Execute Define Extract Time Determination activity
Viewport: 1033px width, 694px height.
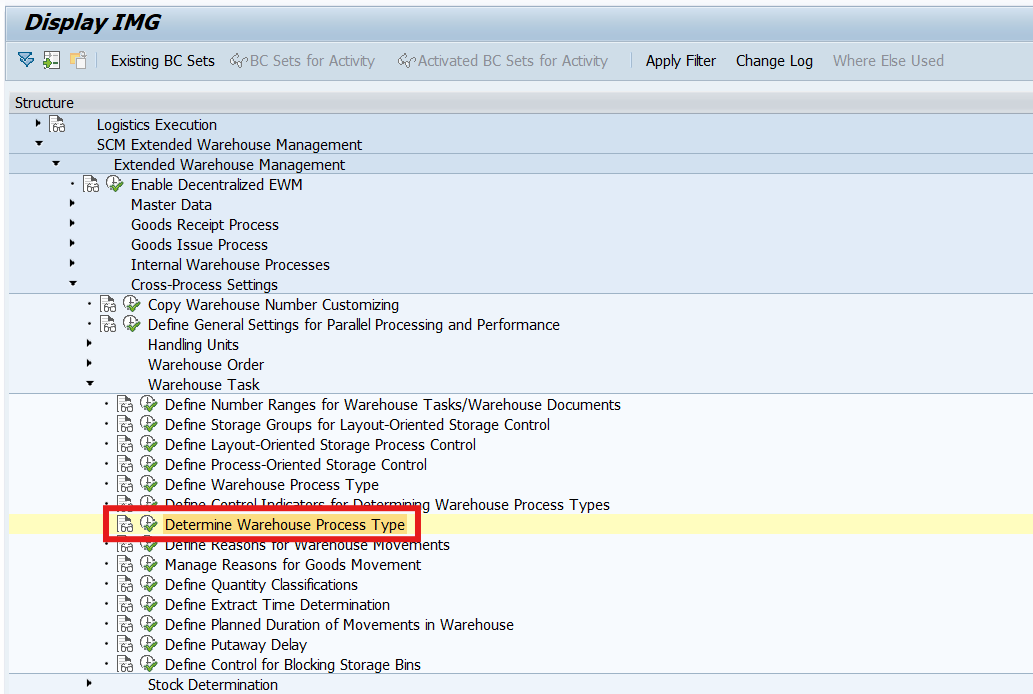pyautogui.click(x=149, y=604)
